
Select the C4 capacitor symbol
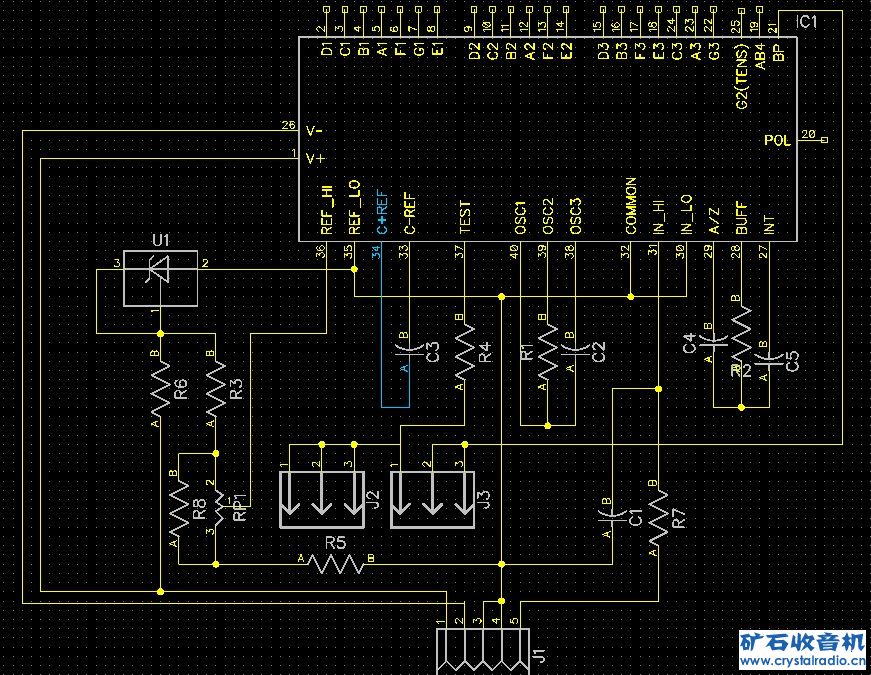pyautogui.click(x=713, y=341)
